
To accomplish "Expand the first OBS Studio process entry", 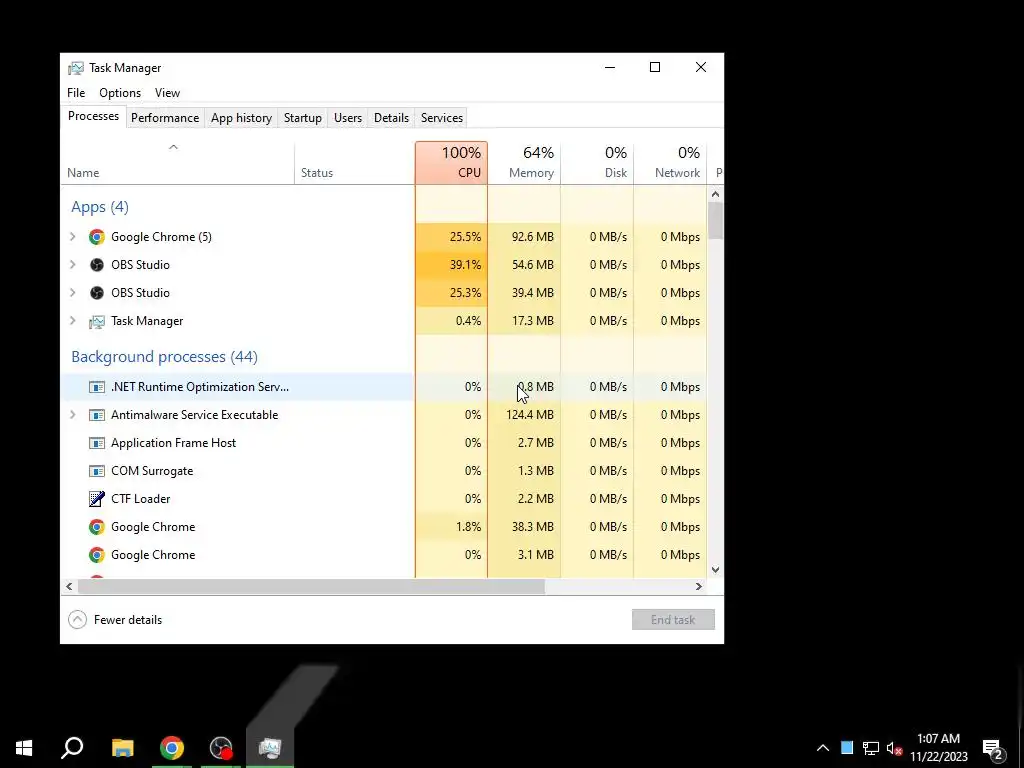I will click(x=72, y=265).
